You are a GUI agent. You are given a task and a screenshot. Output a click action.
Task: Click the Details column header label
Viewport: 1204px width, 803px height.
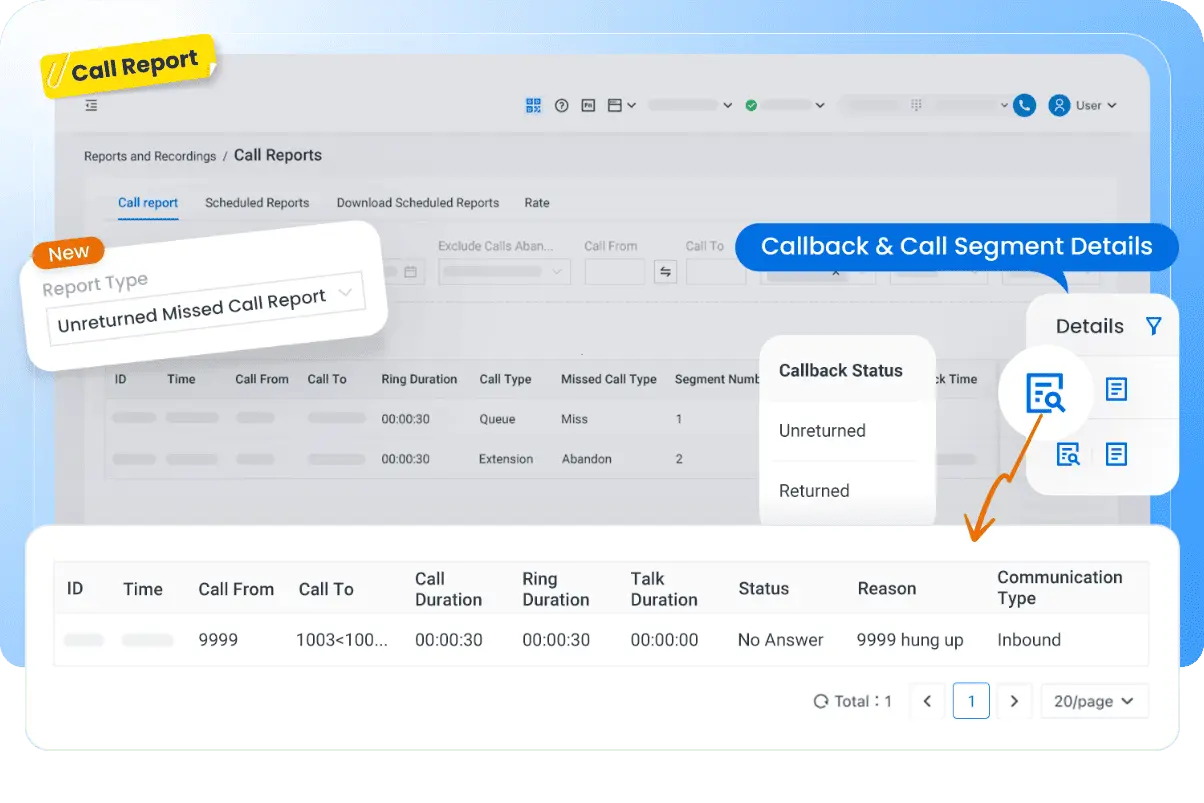click(1090, 326)
